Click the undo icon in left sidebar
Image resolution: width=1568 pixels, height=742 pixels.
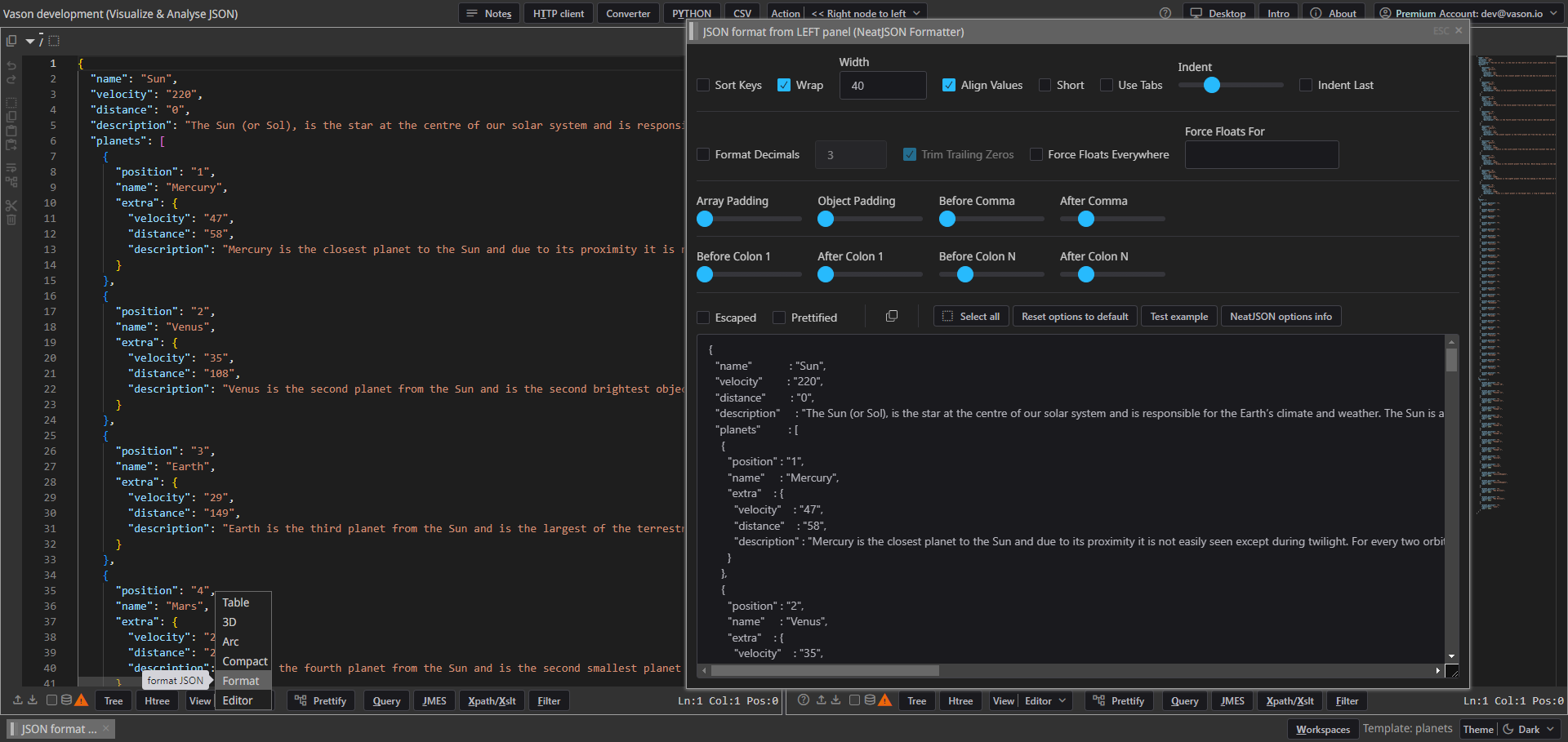(x=11, y=65)
